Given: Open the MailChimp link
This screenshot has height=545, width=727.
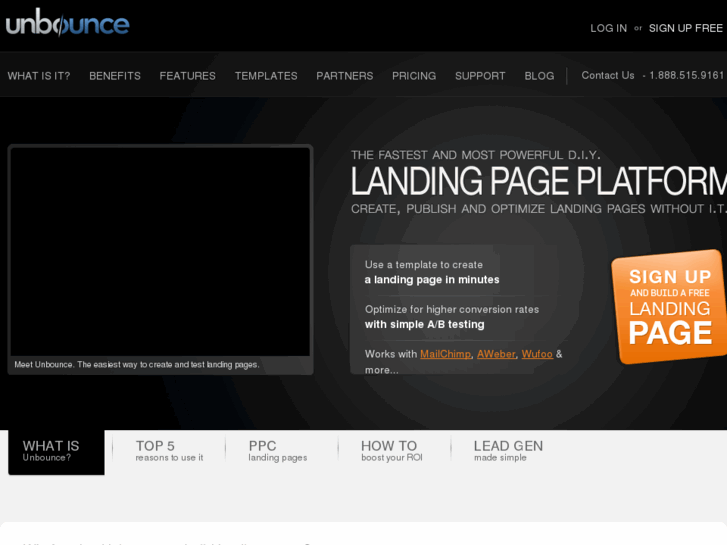Looking at the screenshot, I should click(x=445, y=354).
